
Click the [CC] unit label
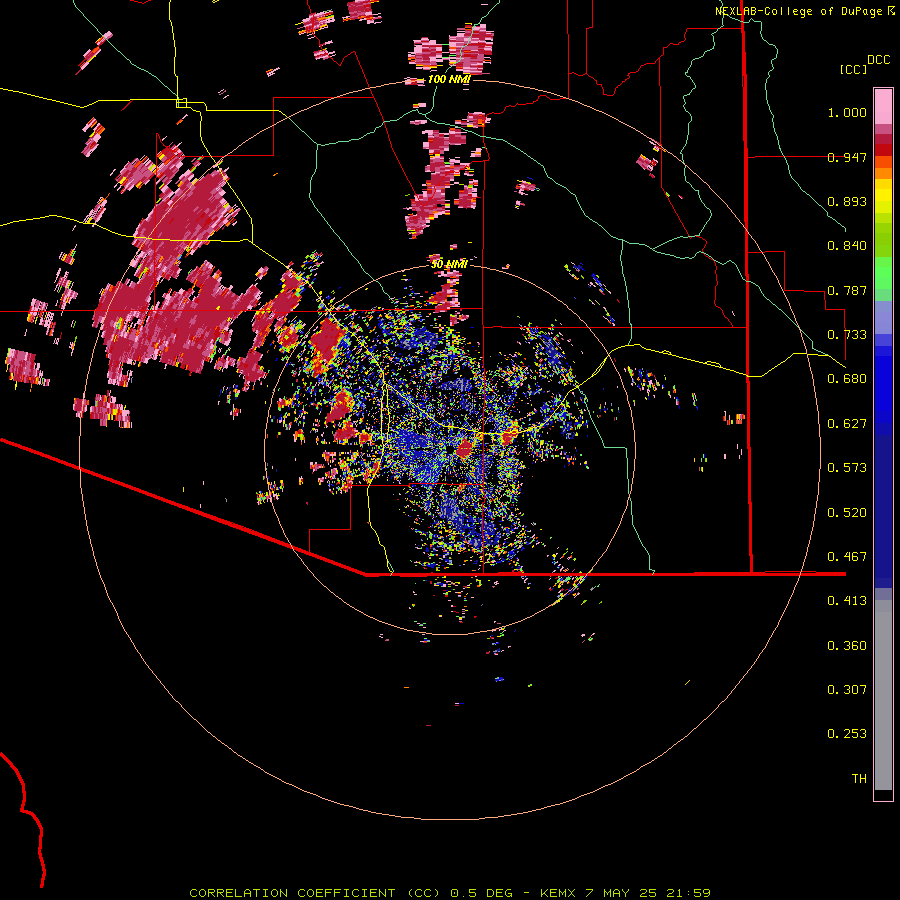click(x=853, y=69)
